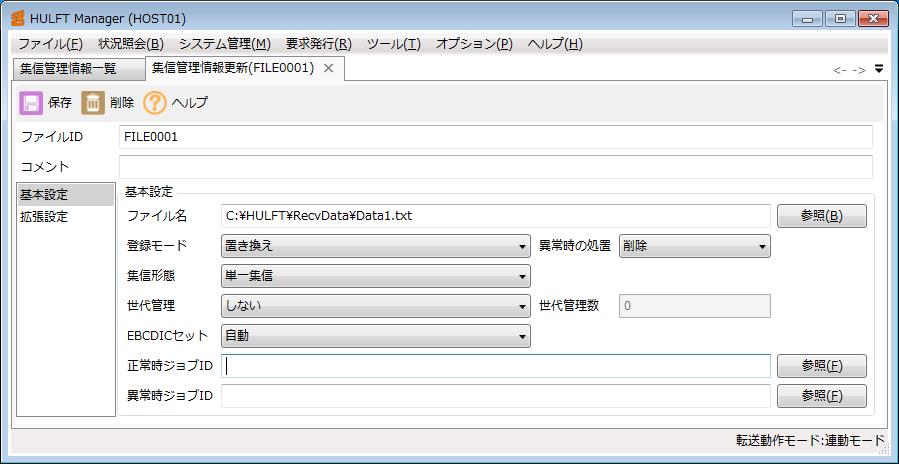Click the 異常時ジョブID input field
899x464 pixels.
pos(495,396)
